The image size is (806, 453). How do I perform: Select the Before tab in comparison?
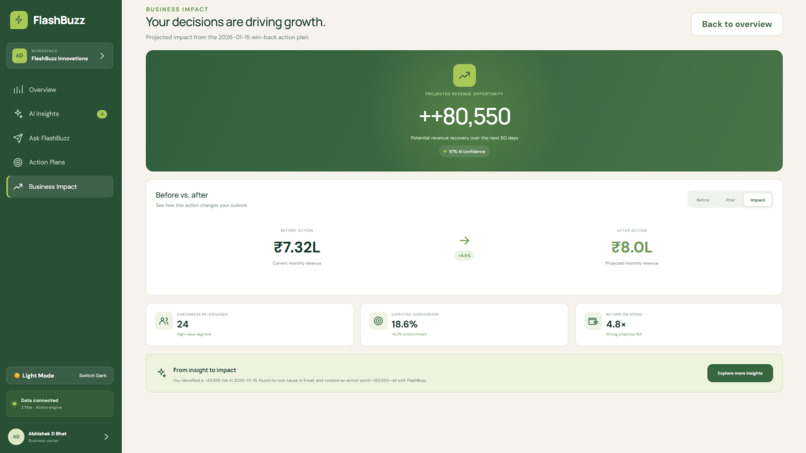tap(703, 200)
